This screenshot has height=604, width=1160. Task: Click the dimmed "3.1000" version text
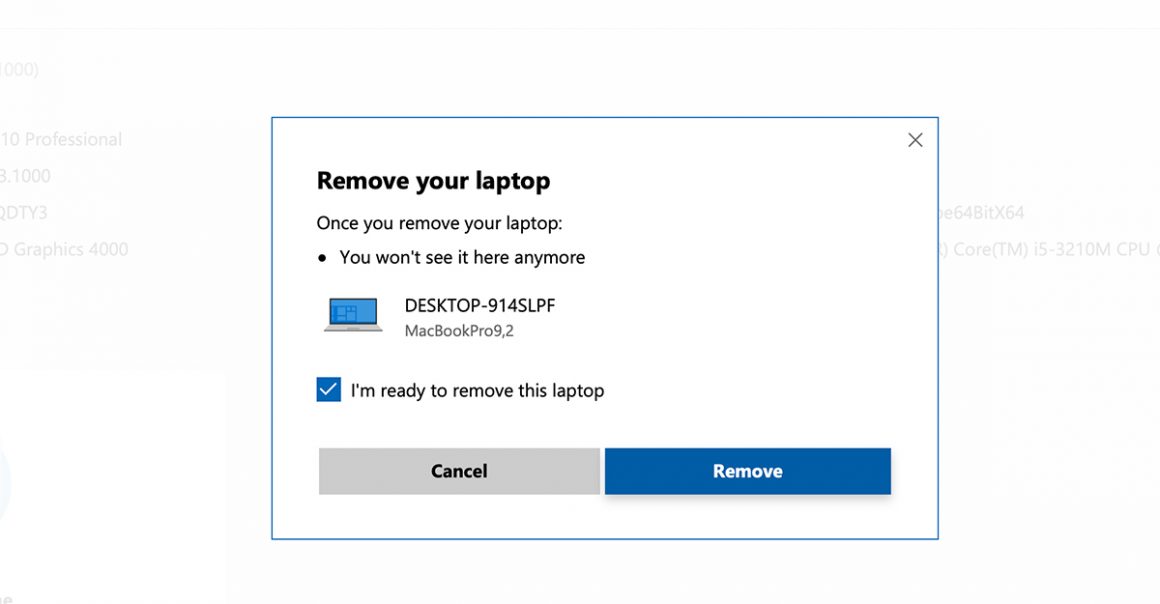point(25,176)
